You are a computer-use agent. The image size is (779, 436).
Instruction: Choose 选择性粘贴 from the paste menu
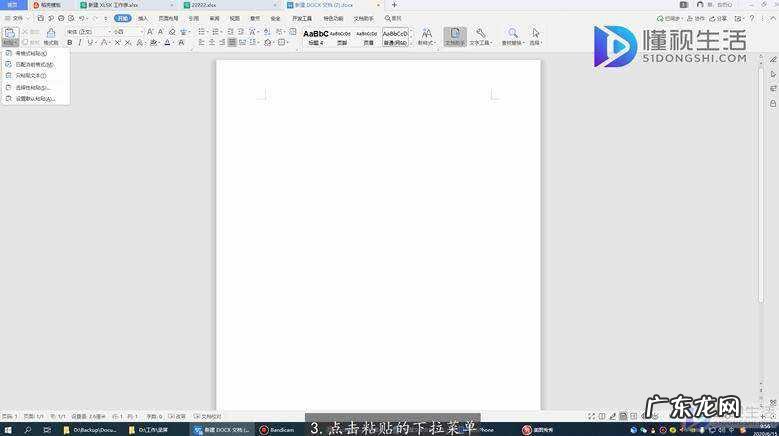pyautogui.click(x=33, y=87)
